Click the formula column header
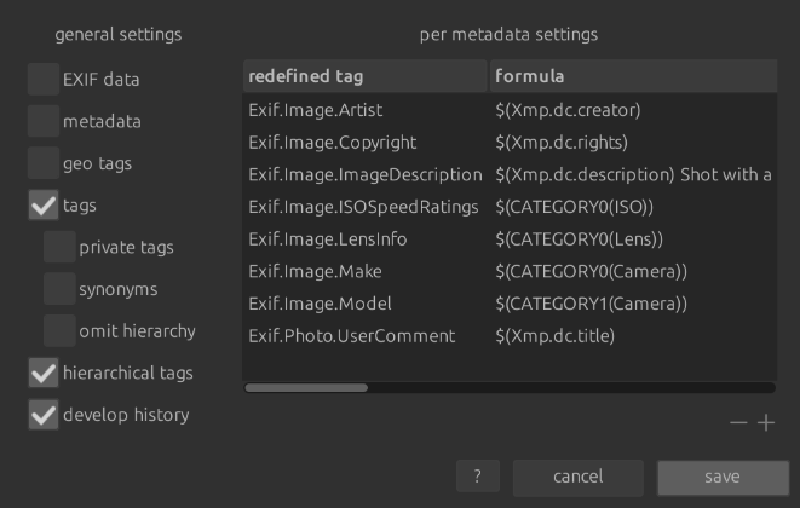 pyautogui.click(x=632, y=76)
